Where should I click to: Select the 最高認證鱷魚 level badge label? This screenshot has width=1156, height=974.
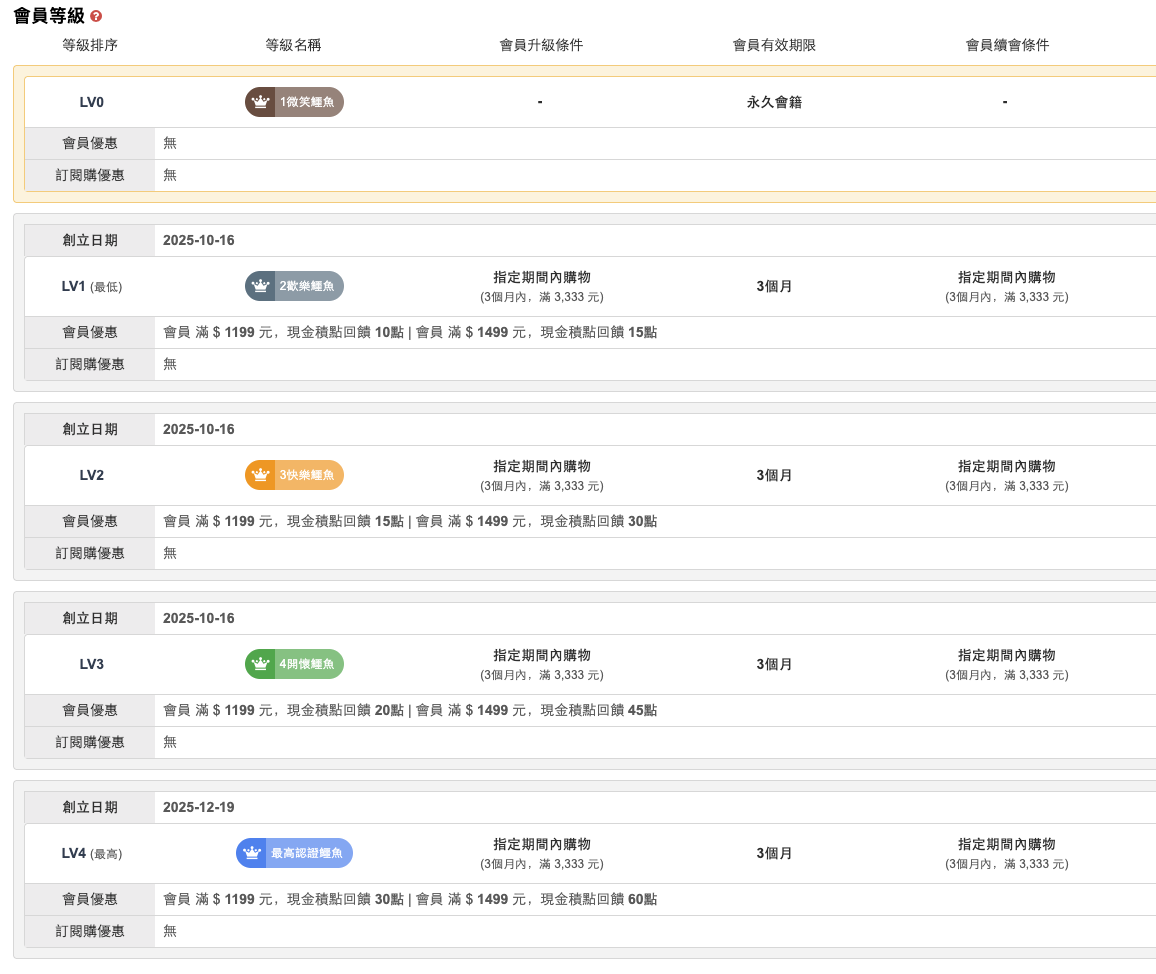pyautogui.click(x=307, y=853)
